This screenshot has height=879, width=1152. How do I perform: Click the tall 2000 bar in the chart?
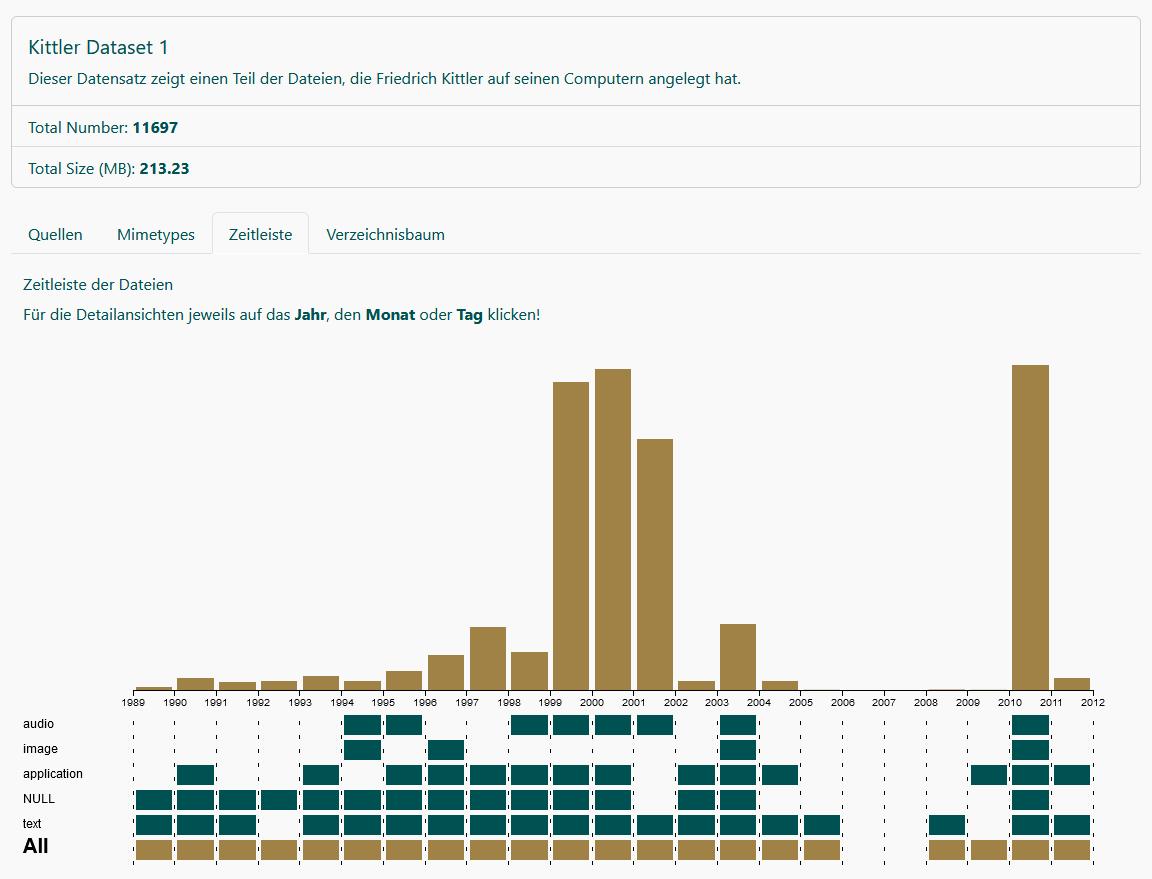click(x=613, y=529)
